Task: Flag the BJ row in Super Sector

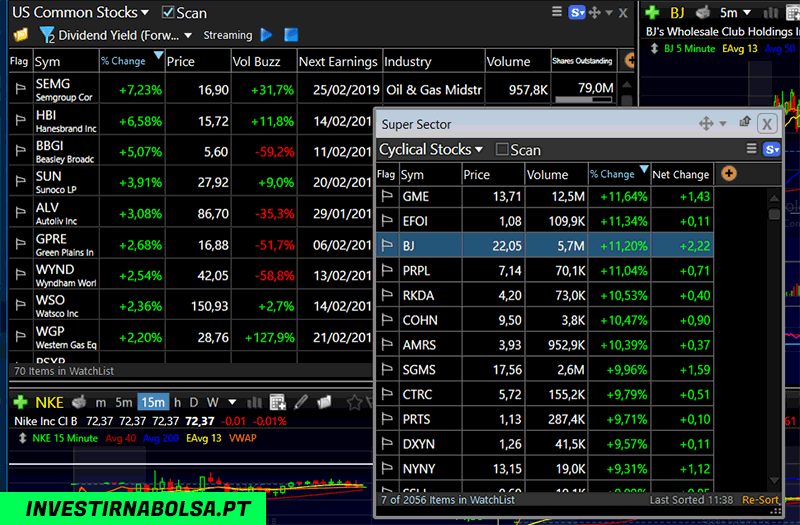Action: tap(387, 245)
